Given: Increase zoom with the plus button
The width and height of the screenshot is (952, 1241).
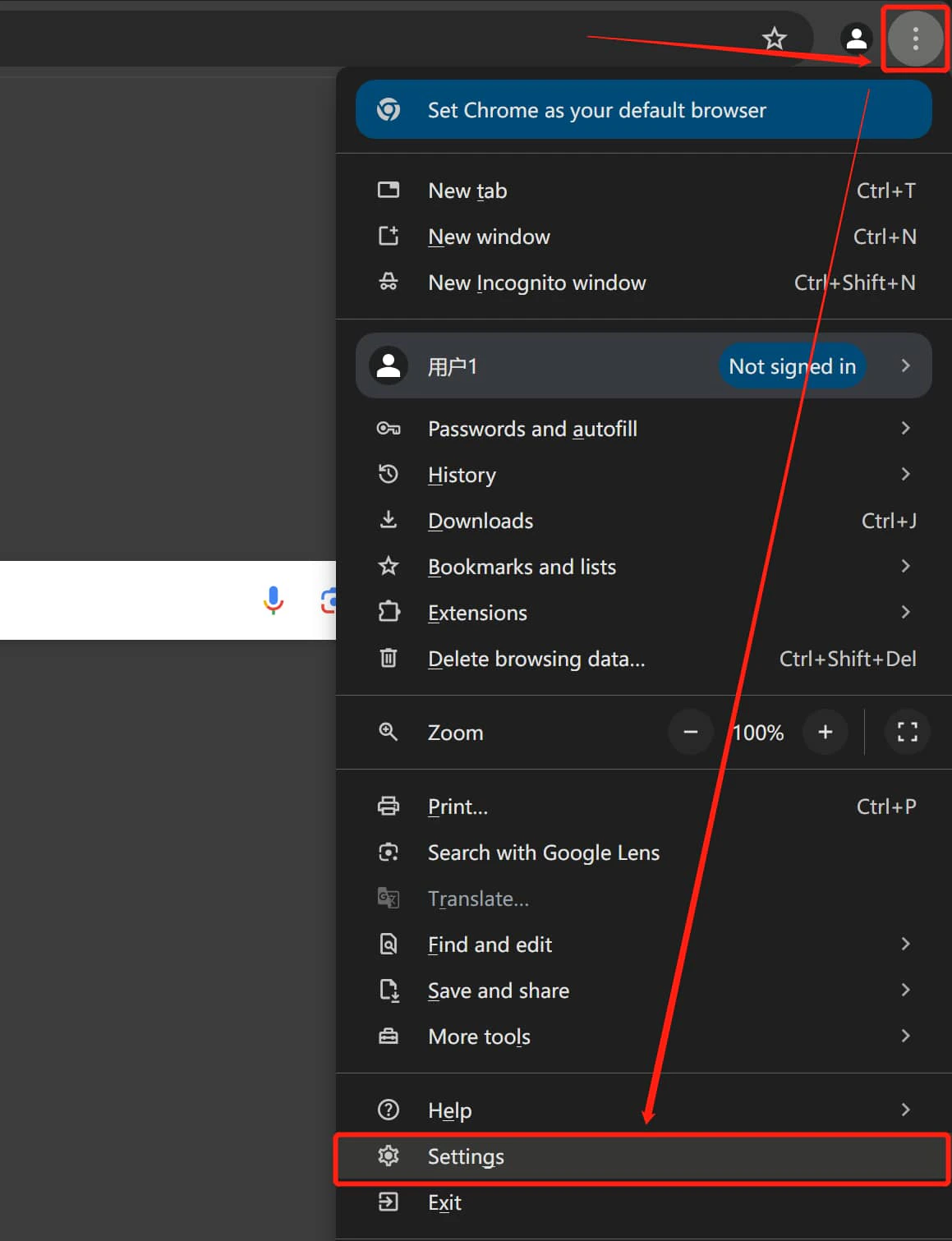Looking at the screenshot, I should 826,732.
